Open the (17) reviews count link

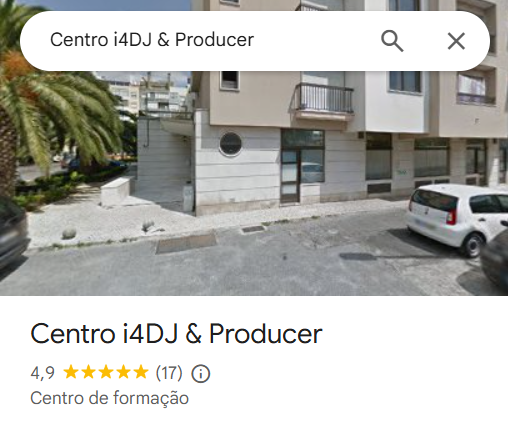point(169,373)
